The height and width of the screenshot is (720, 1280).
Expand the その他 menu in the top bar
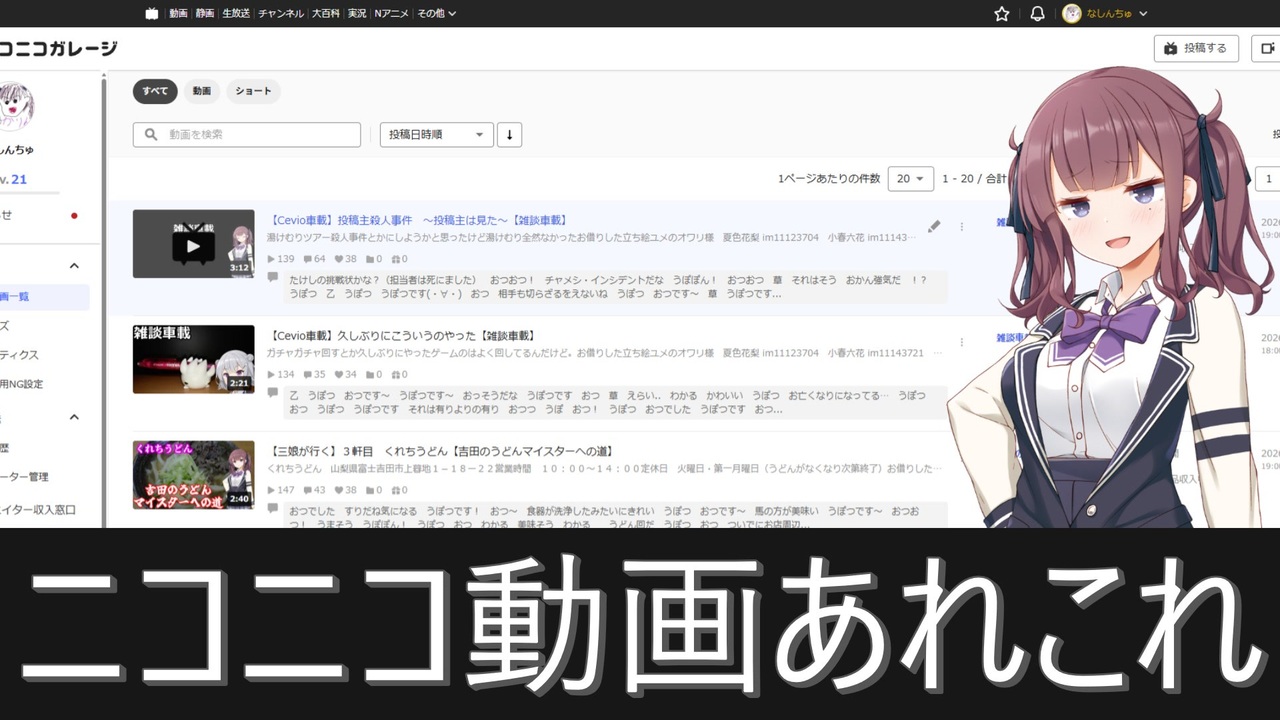[x=436, y=14]
